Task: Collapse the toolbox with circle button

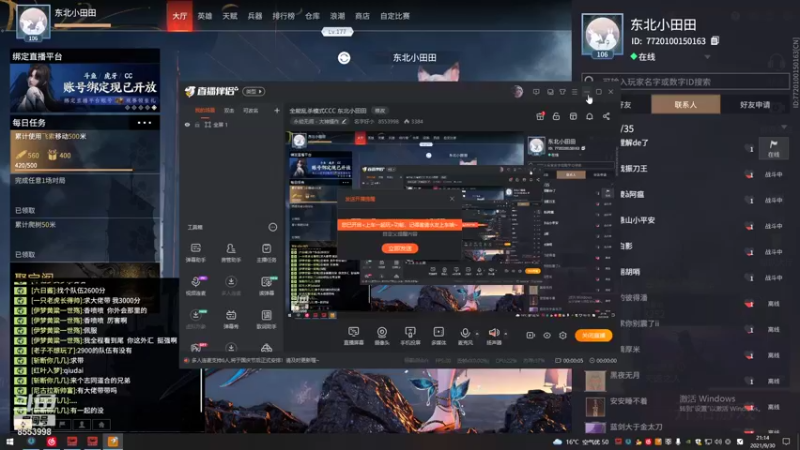Action: coord(273,227)
